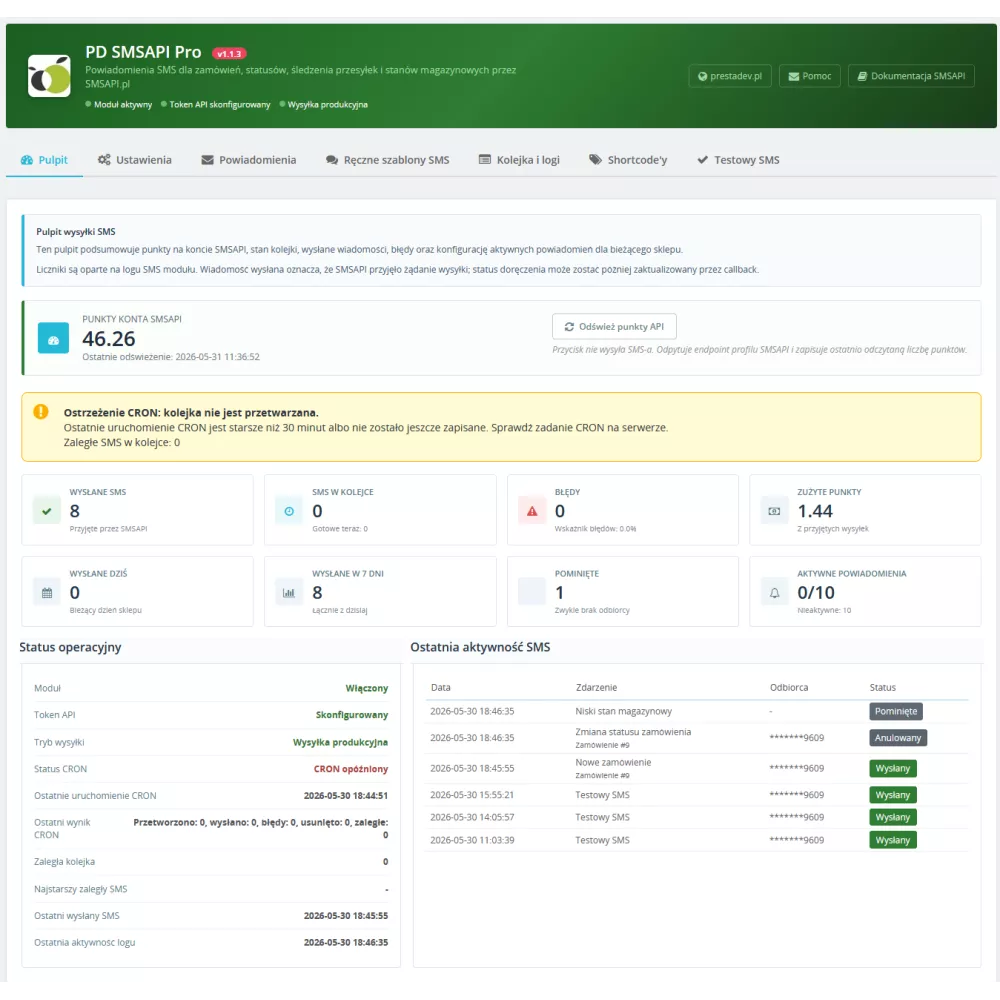Switch to the Shortcode'y tab
The image size is (1000, 1000).
(x=628, y=160)
